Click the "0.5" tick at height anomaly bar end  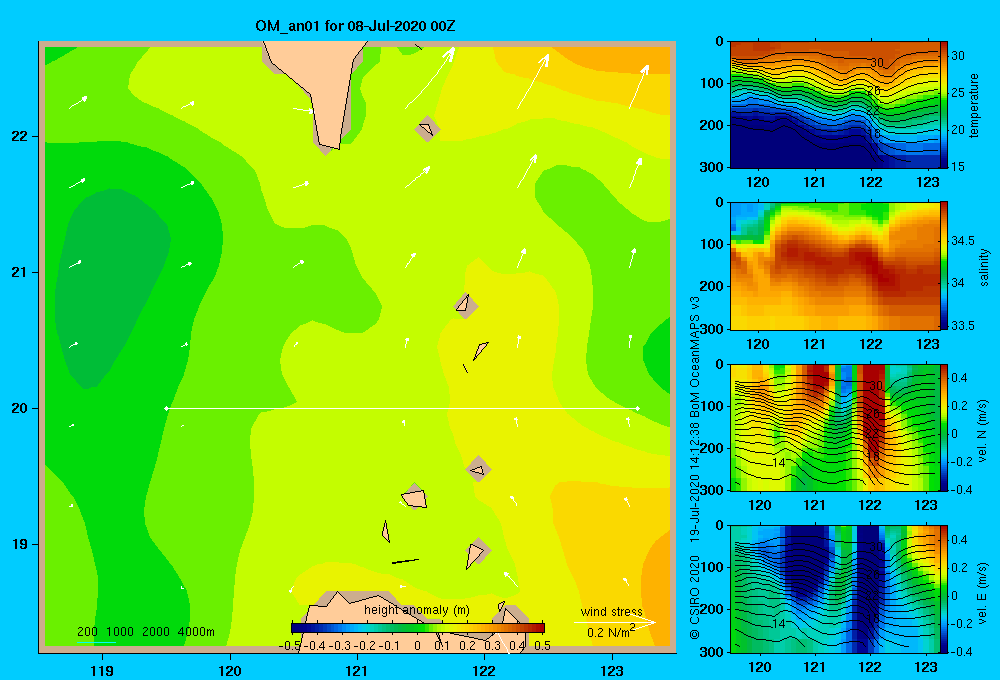point(542,646)
